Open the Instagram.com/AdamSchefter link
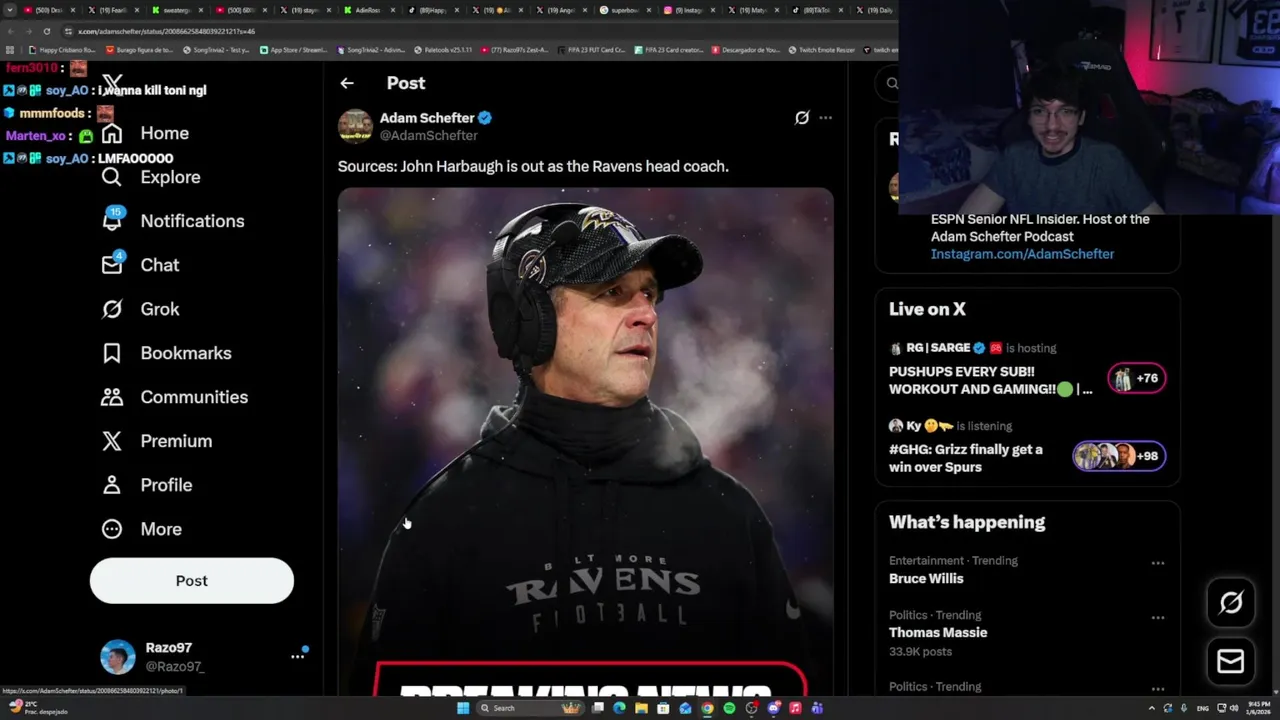1280x720 pixels. point(1022,254)
